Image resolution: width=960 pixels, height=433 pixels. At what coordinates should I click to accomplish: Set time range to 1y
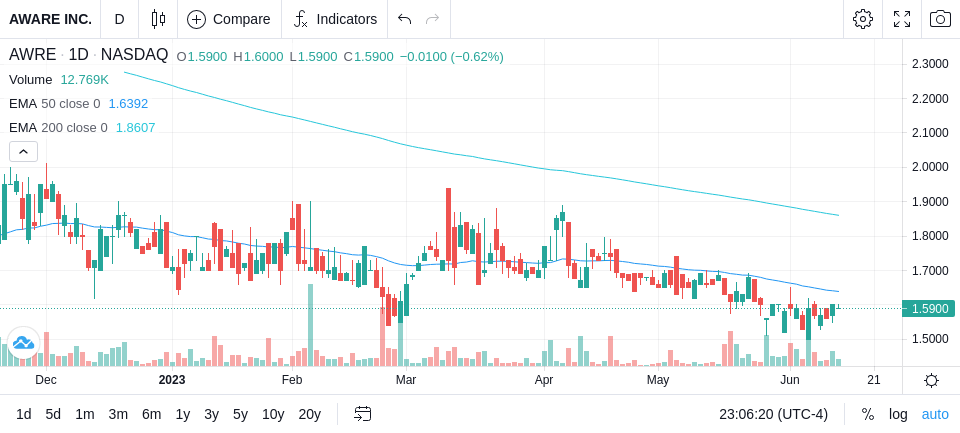(182, 414)
